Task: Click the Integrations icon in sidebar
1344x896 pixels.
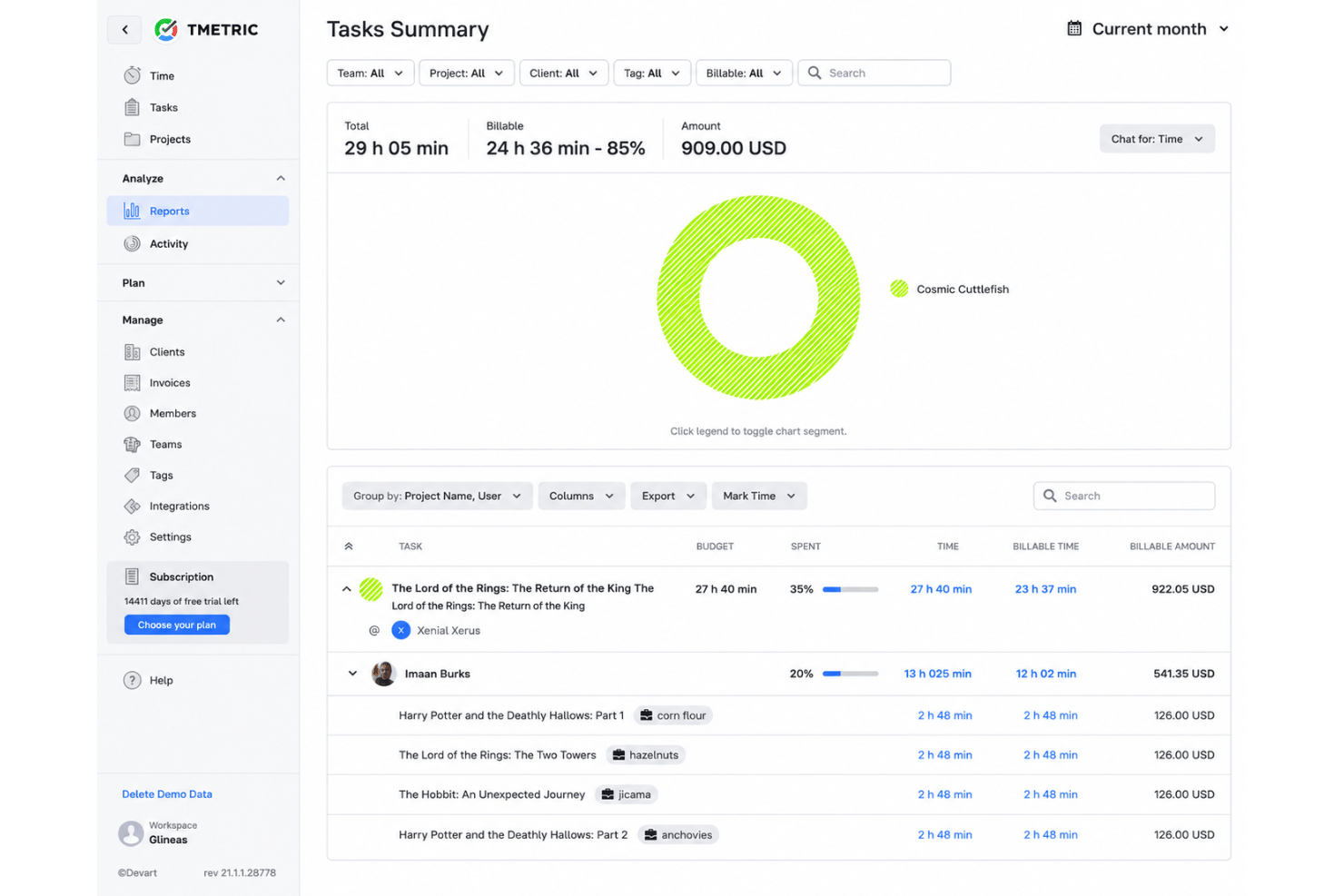Action: [133, 507]
